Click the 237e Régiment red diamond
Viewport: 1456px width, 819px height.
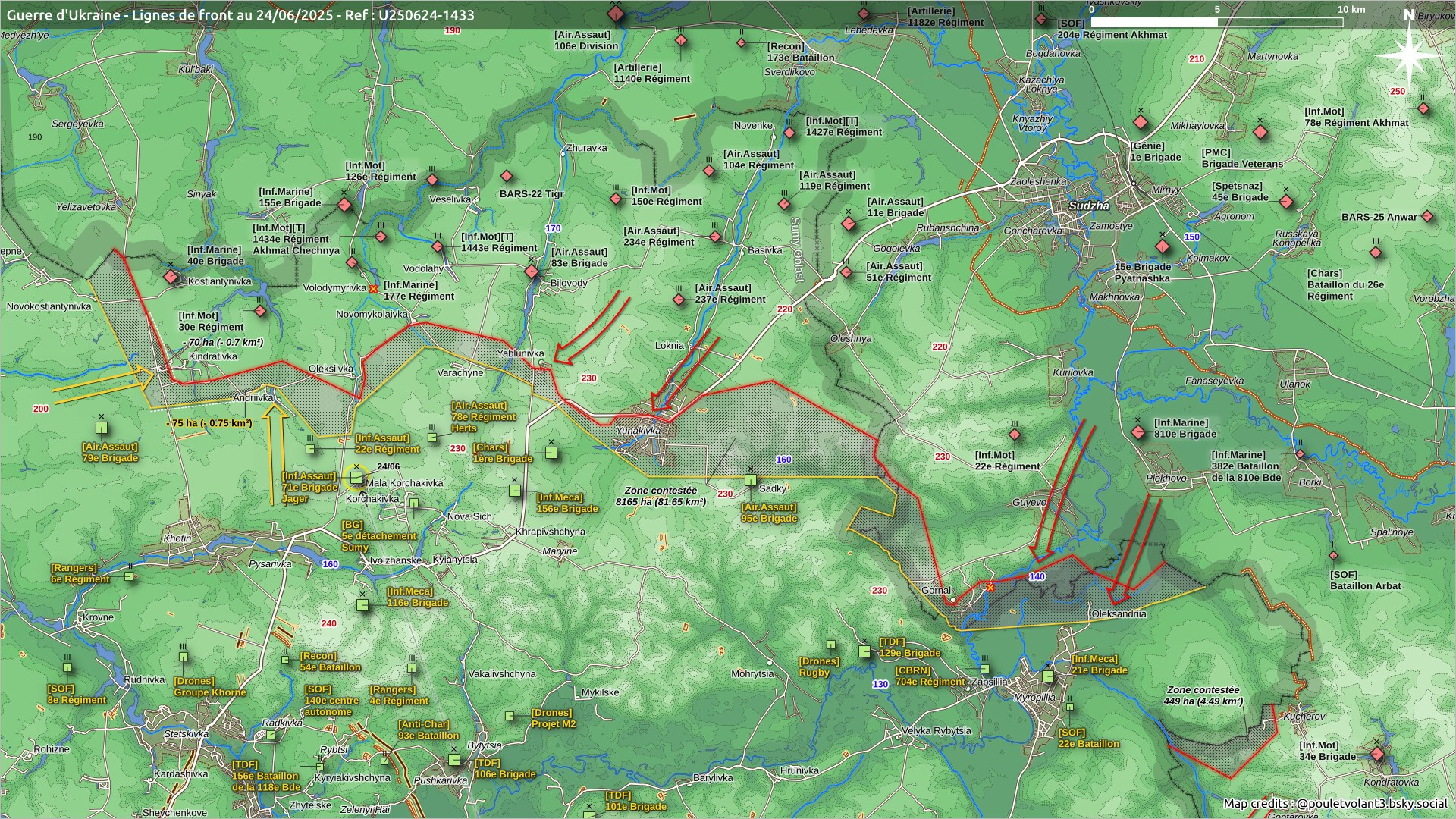coord(679,300)
